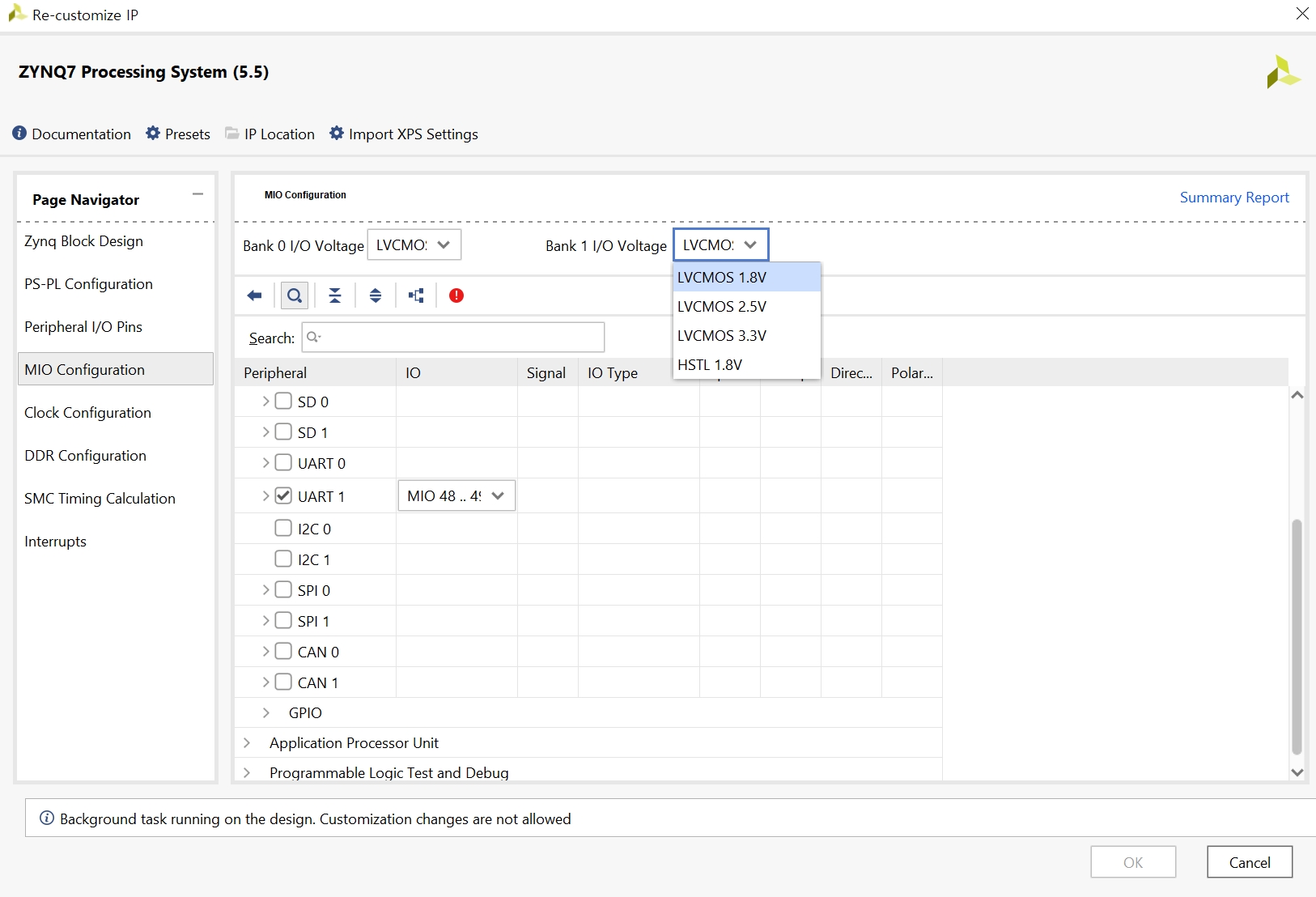The width and height of the screenshot is (1316, 897).
Task: Choose LVCMOS 1.8V from the list
Action: (x=747, y=277)
